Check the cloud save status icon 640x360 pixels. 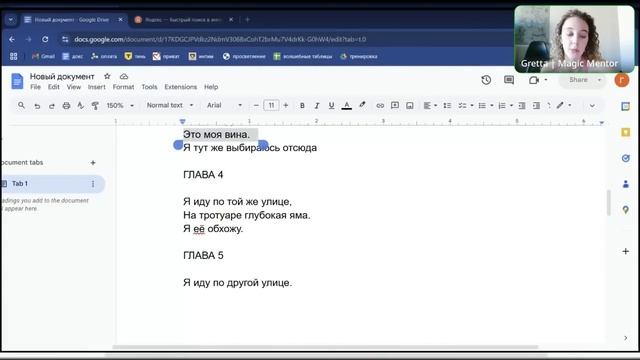(x=124, y=76)
